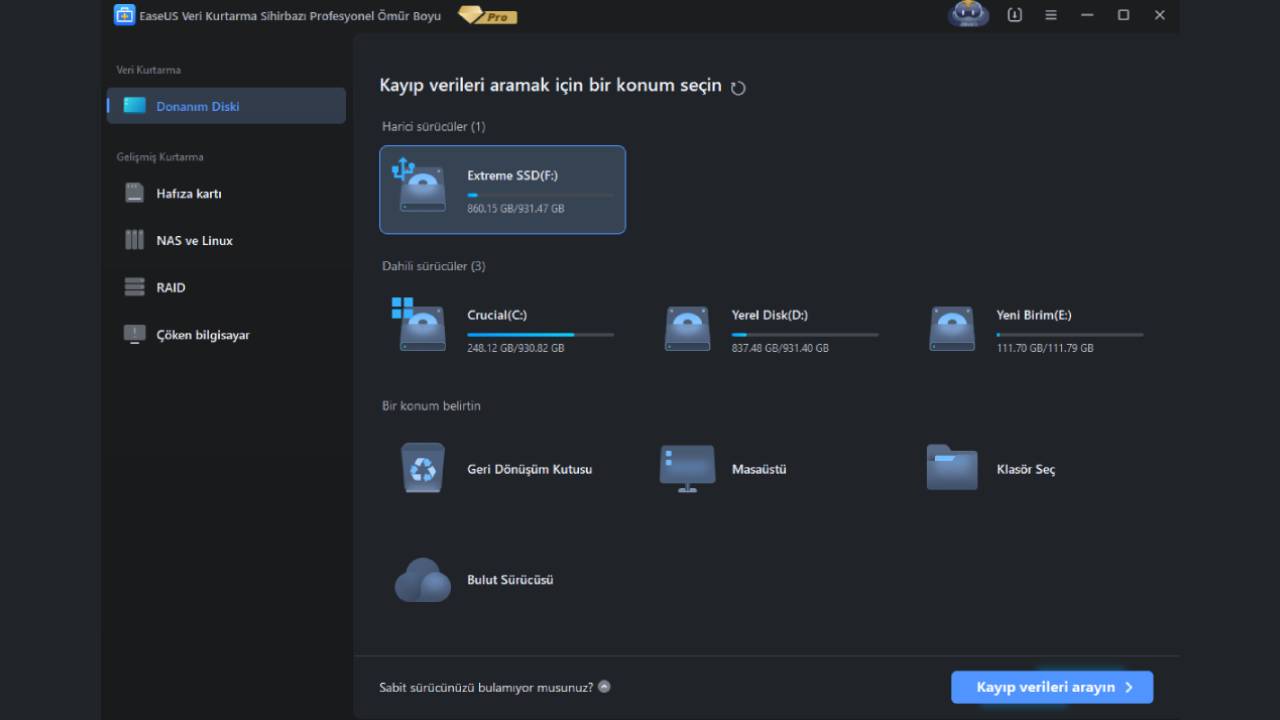Click the update notification icon in title bar
Screen dimensions: 1280x720
[x=1015, y=15]
